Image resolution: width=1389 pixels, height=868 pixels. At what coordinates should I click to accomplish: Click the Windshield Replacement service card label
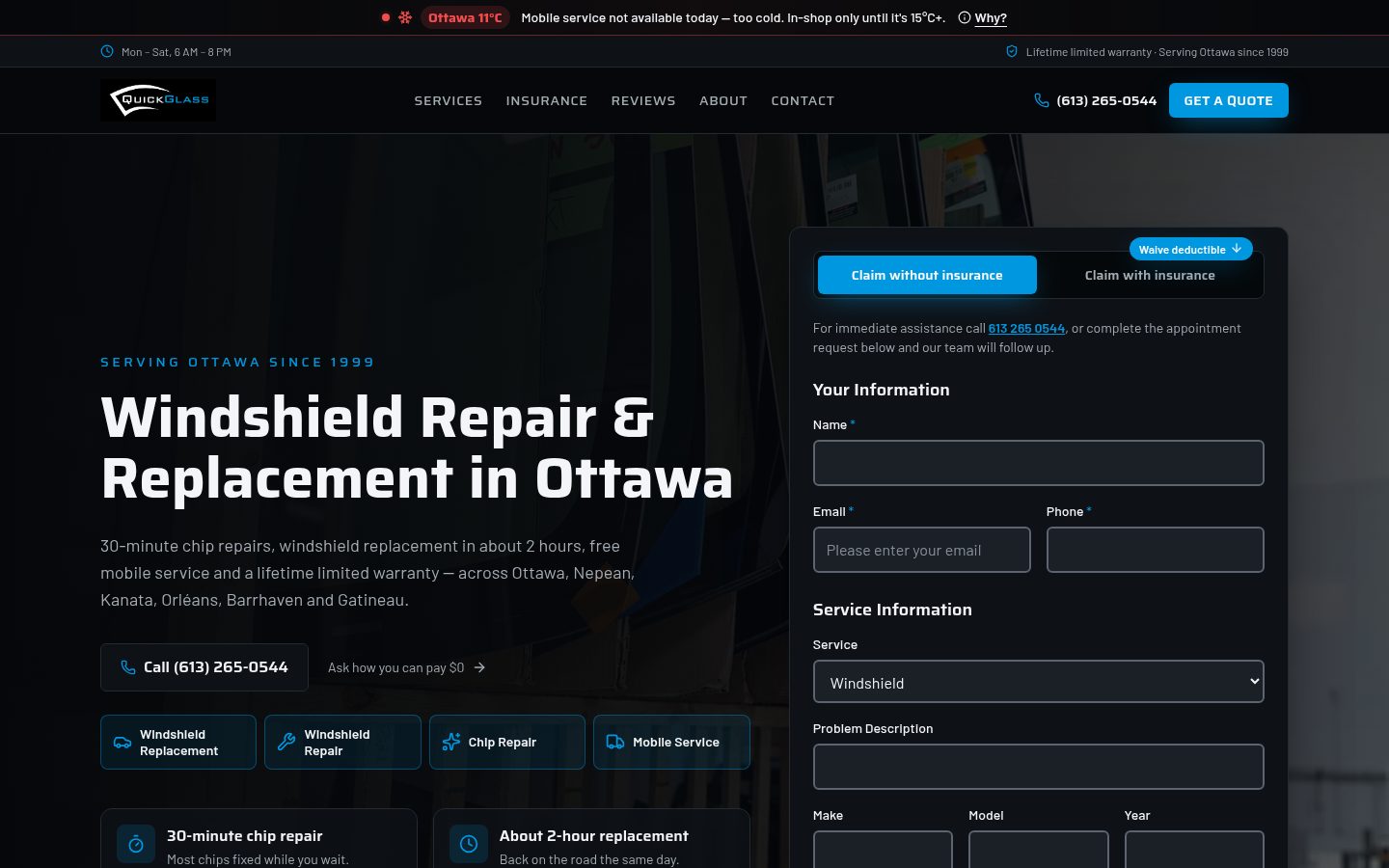pyautogui.click(x=179, y=743)
